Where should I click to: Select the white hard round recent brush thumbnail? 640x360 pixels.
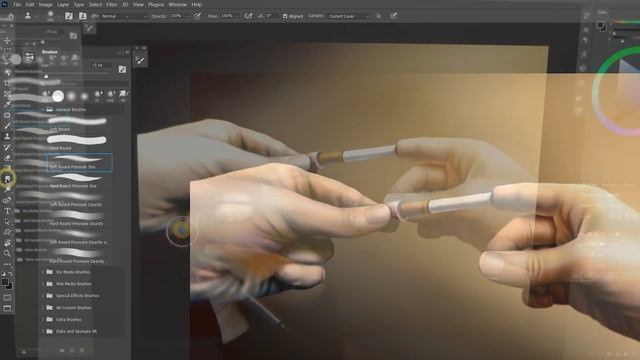58,96
